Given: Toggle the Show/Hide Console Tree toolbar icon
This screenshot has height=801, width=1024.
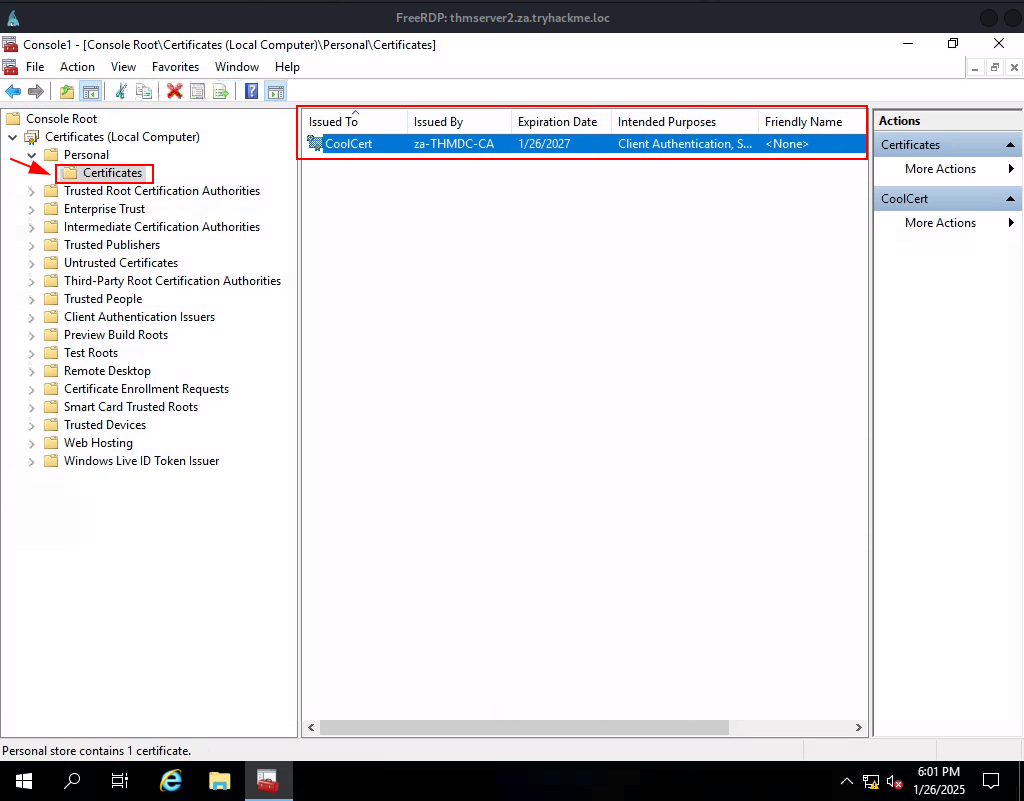Looking at the screenshot, I should click(91, 91).
